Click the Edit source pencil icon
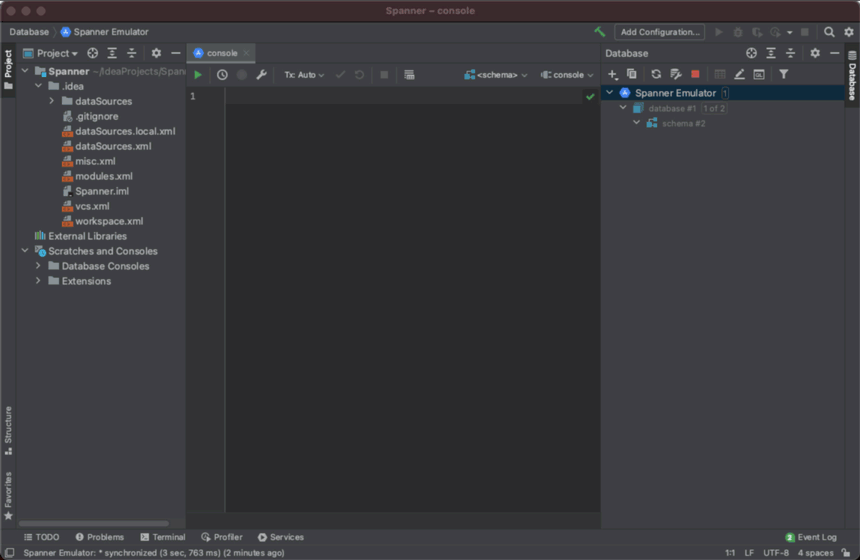 (x=739, y=74)
